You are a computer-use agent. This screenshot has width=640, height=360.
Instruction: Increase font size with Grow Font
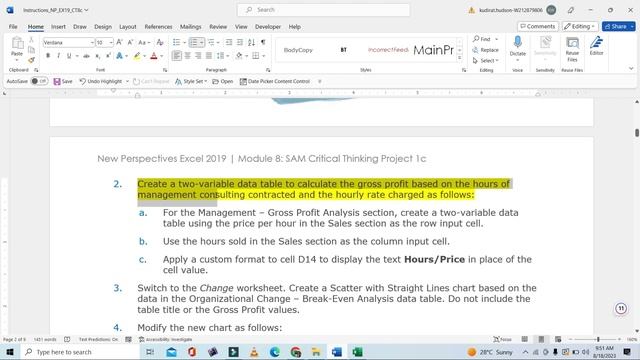pyautogui.click(x=120, y=42)
